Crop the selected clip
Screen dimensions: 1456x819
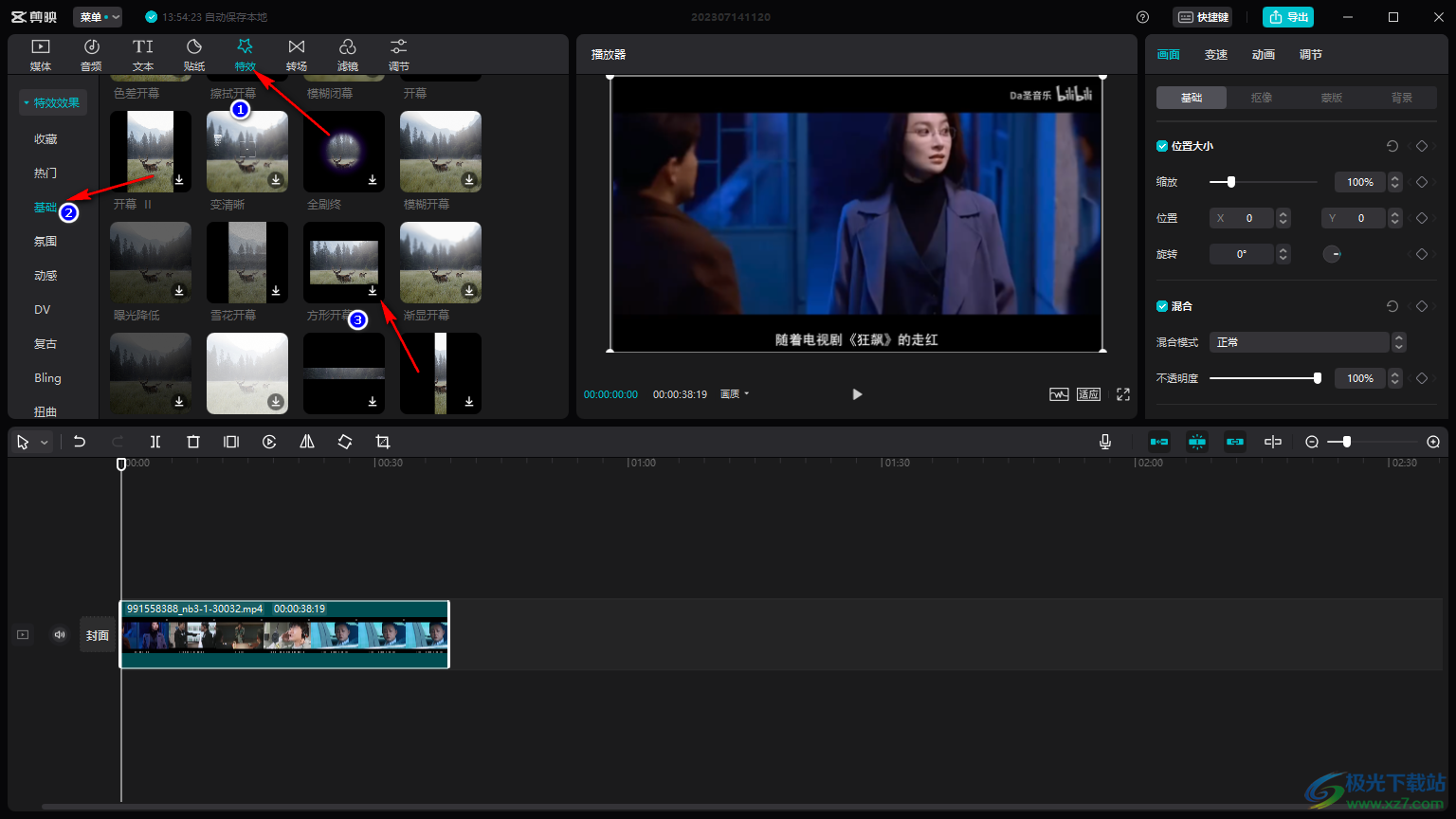tap(383, 442)
